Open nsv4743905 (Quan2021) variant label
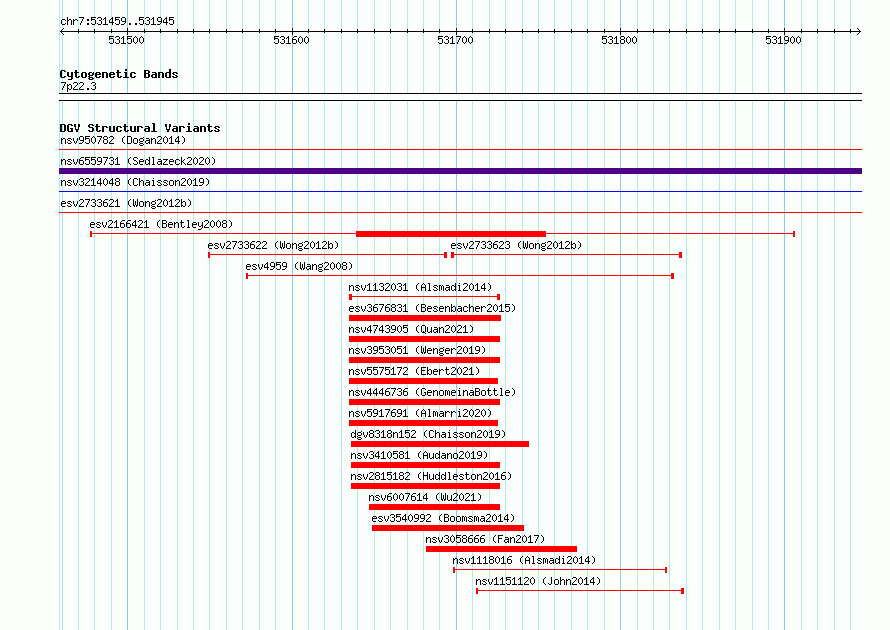 (x=411, y=329)
